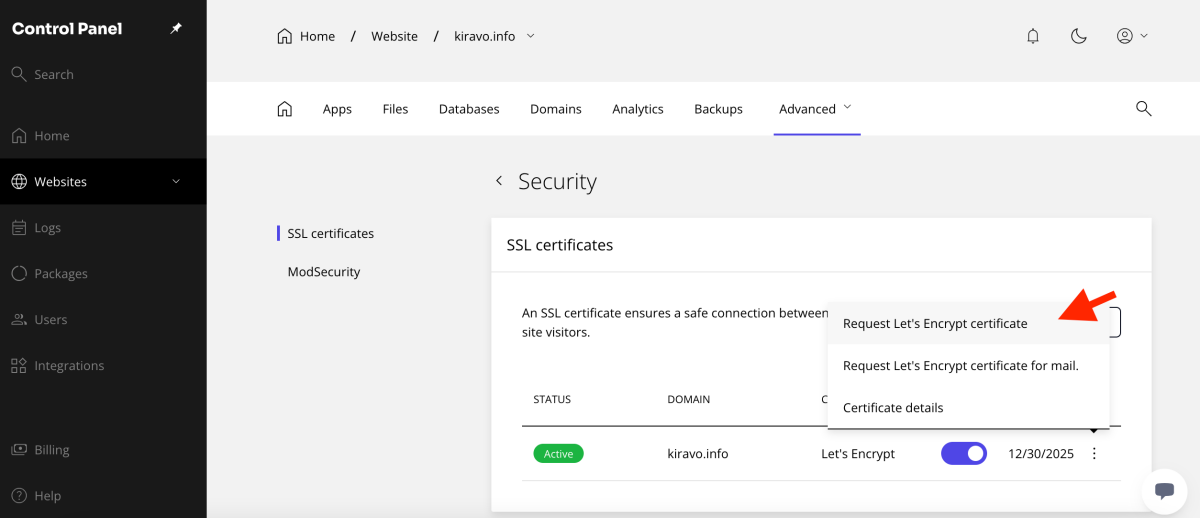Image resolution: width=1200 pixels, height=518 pixels.
Task: Click the magnifier icon in the tab bar
Action: click(1144, 109)
